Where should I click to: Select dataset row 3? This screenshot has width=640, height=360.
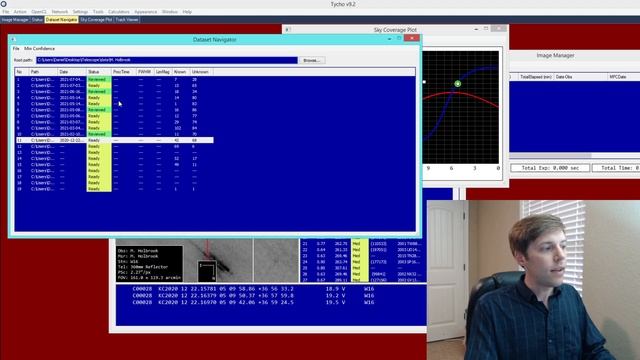point(114,91)
